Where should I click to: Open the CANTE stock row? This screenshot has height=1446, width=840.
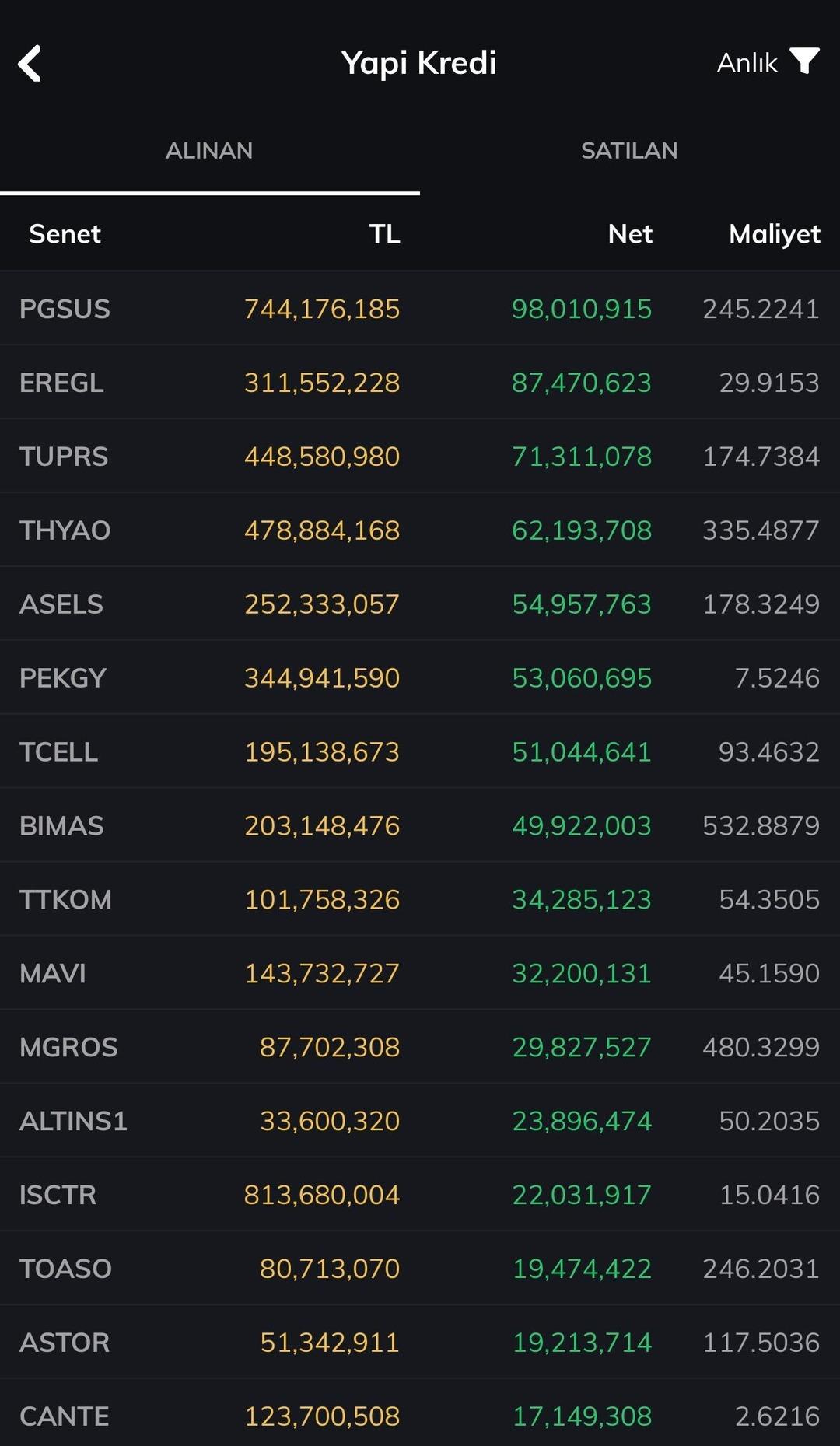point(420,1416)
